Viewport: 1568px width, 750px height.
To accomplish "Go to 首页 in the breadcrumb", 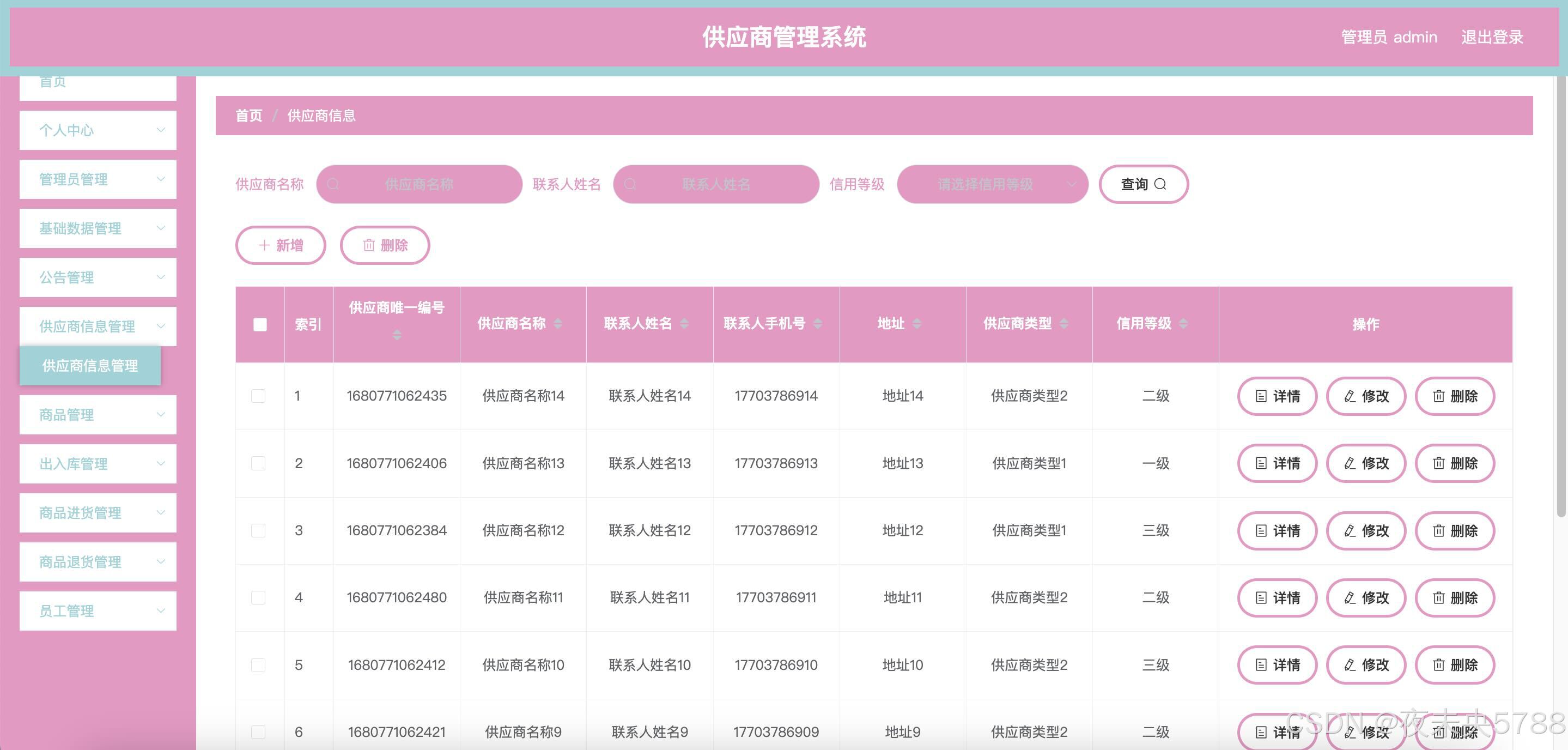I will pos(249,116).
